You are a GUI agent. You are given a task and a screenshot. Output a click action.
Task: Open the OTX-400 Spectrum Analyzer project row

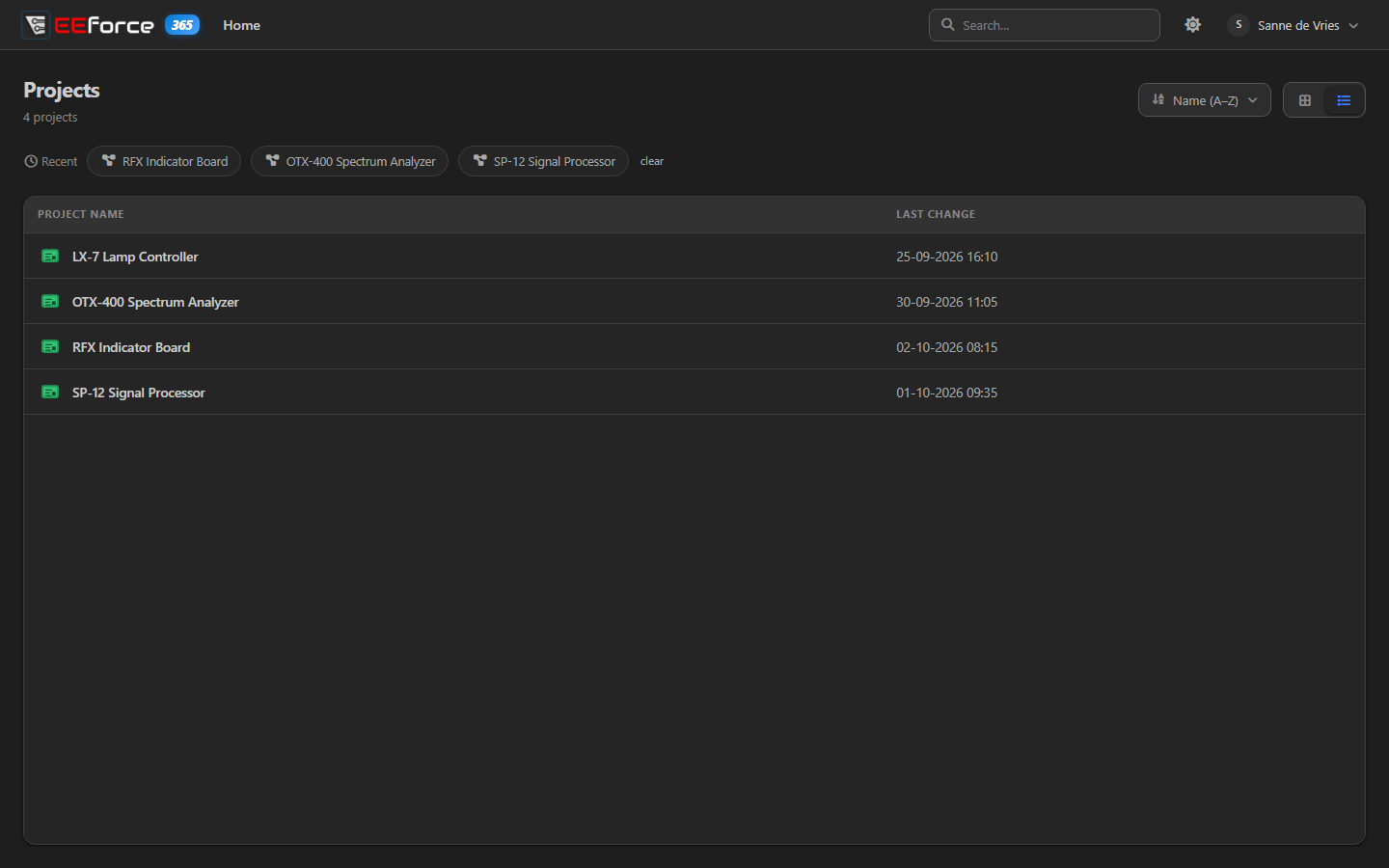coord(694,301)
